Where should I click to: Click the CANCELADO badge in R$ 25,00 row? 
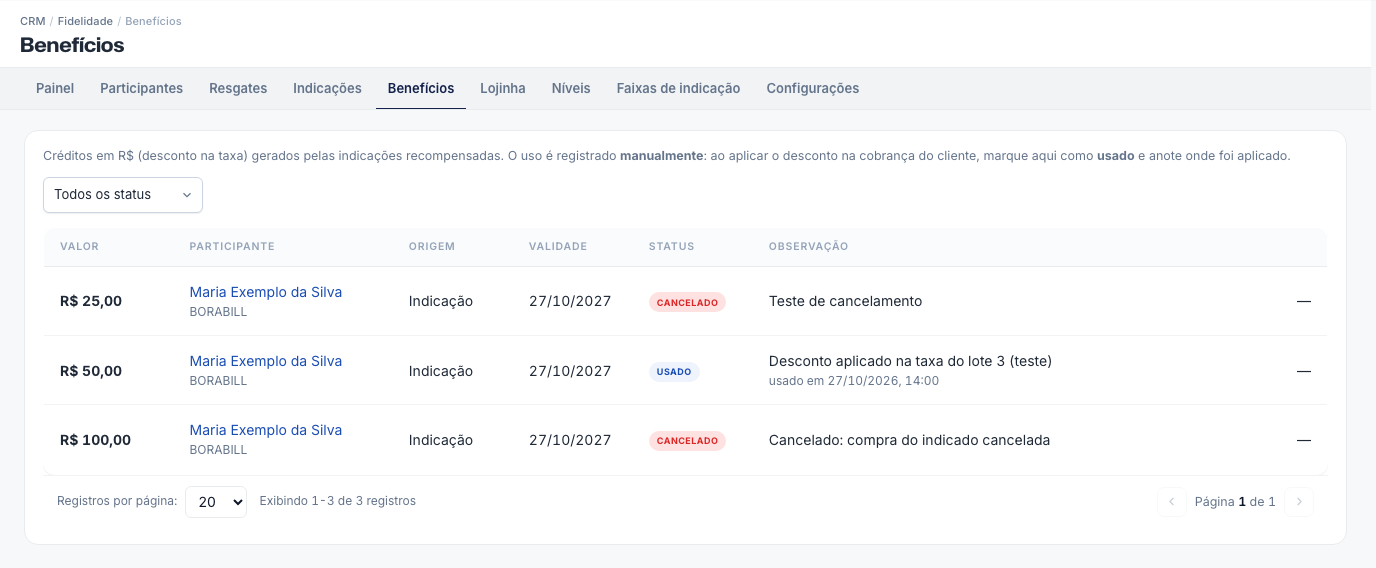[687, 302]
